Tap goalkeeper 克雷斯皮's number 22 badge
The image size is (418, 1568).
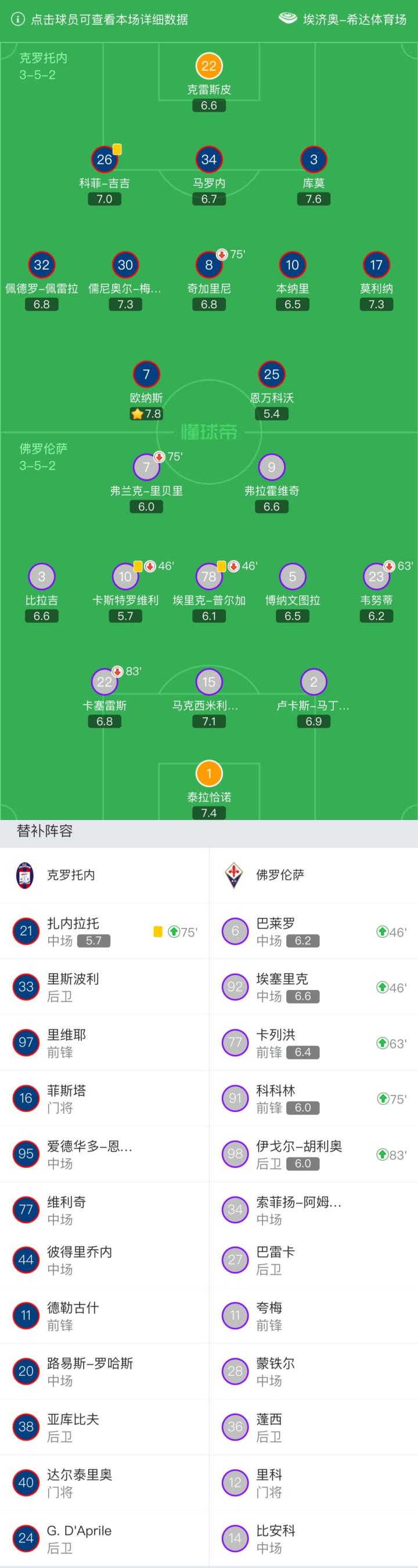coord(209,66)
